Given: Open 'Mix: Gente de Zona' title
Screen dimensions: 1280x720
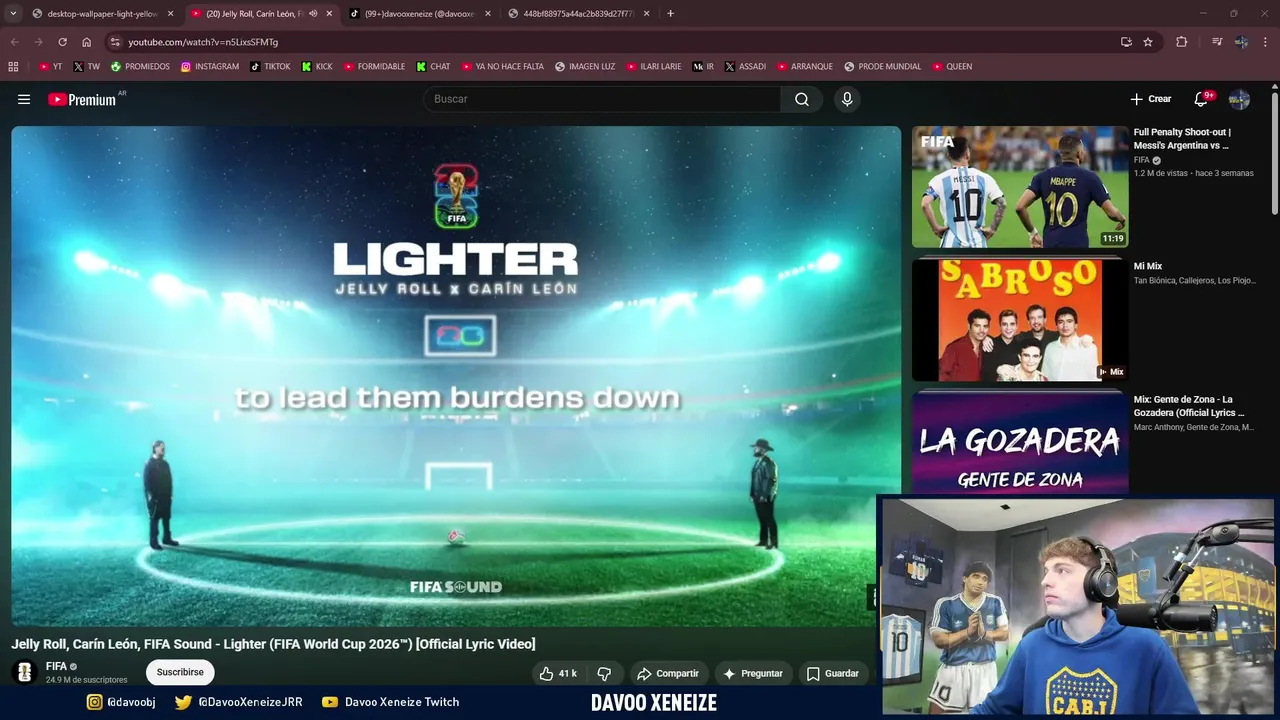Looking at the screenshot, I should pyautogui.click(x=1189, y=406).
